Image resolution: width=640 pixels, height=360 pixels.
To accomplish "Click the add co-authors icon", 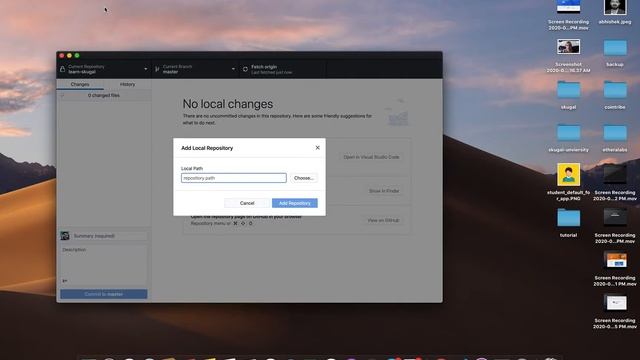I will [x=64, y=281].
